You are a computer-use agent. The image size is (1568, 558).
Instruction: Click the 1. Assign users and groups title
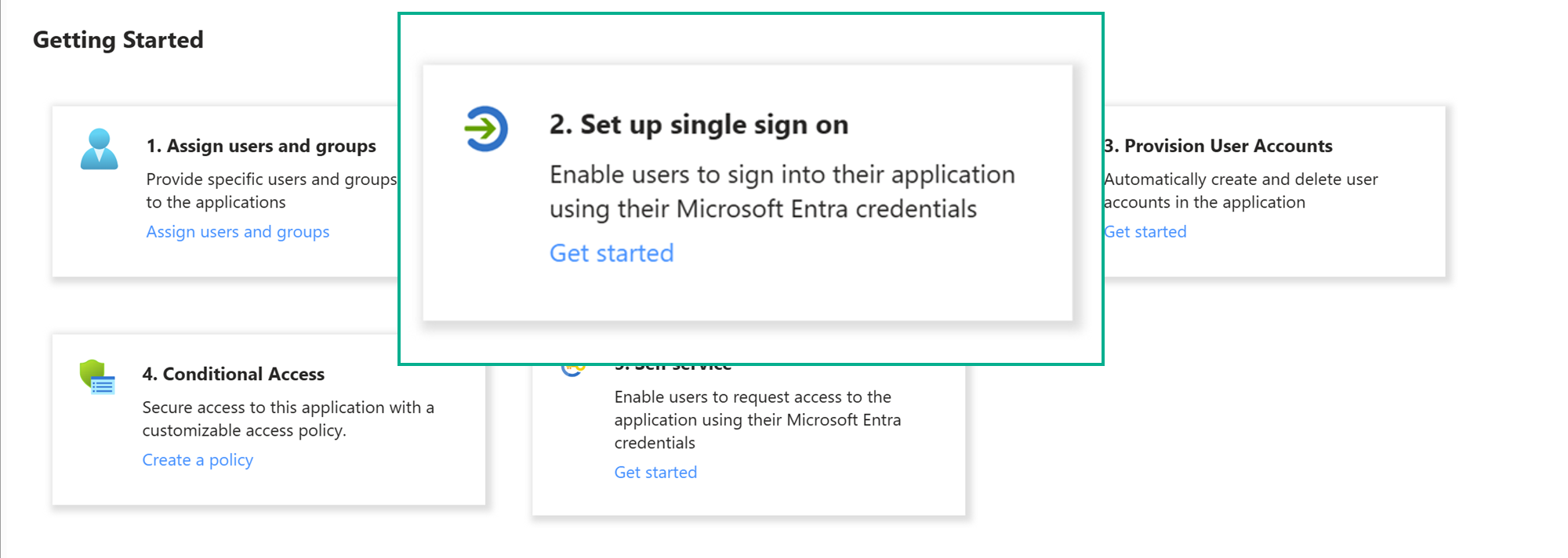click(x=261, y=146)
